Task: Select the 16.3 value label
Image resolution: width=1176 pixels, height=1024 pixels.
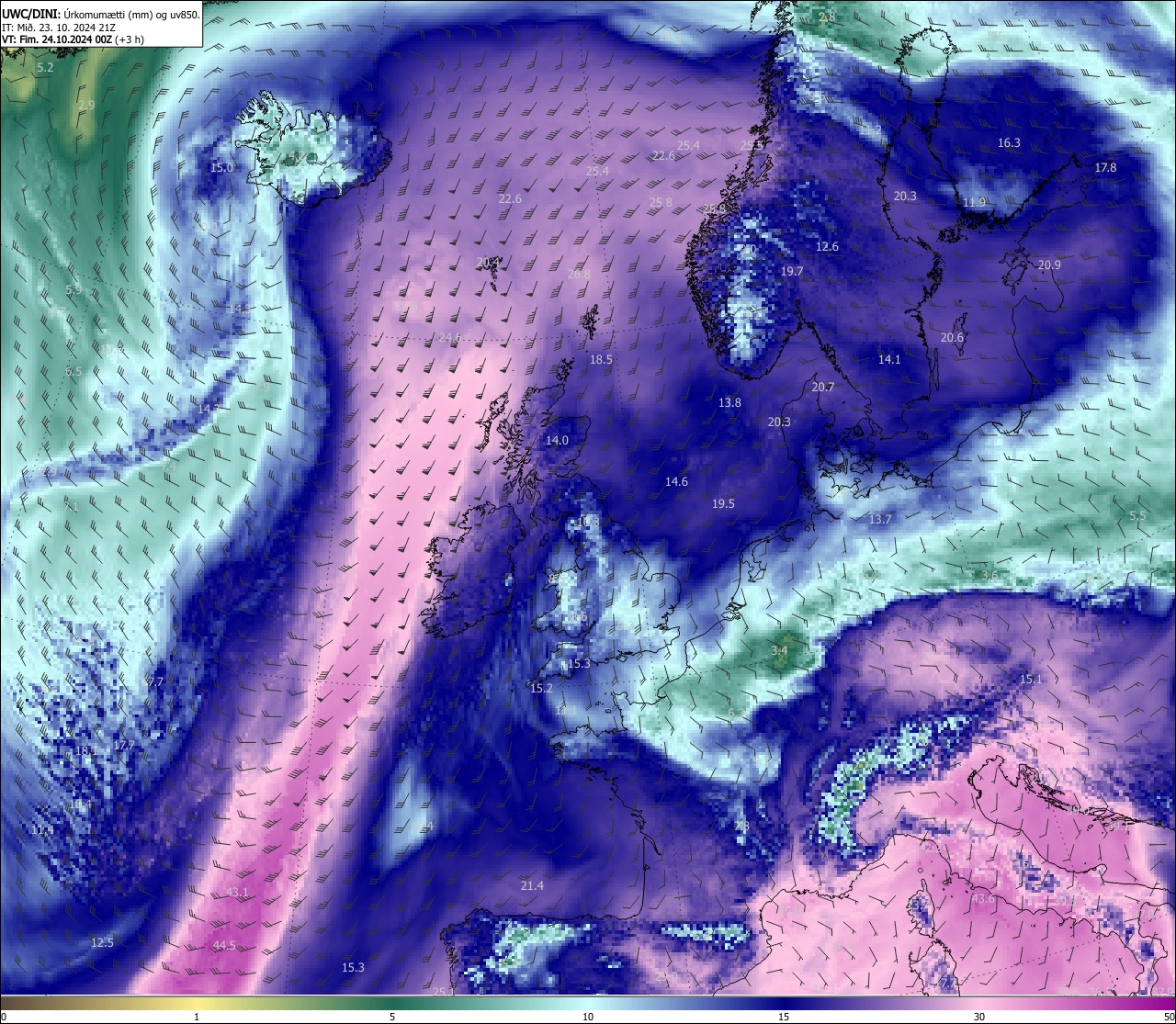Action: click(x=1009, y=143)
